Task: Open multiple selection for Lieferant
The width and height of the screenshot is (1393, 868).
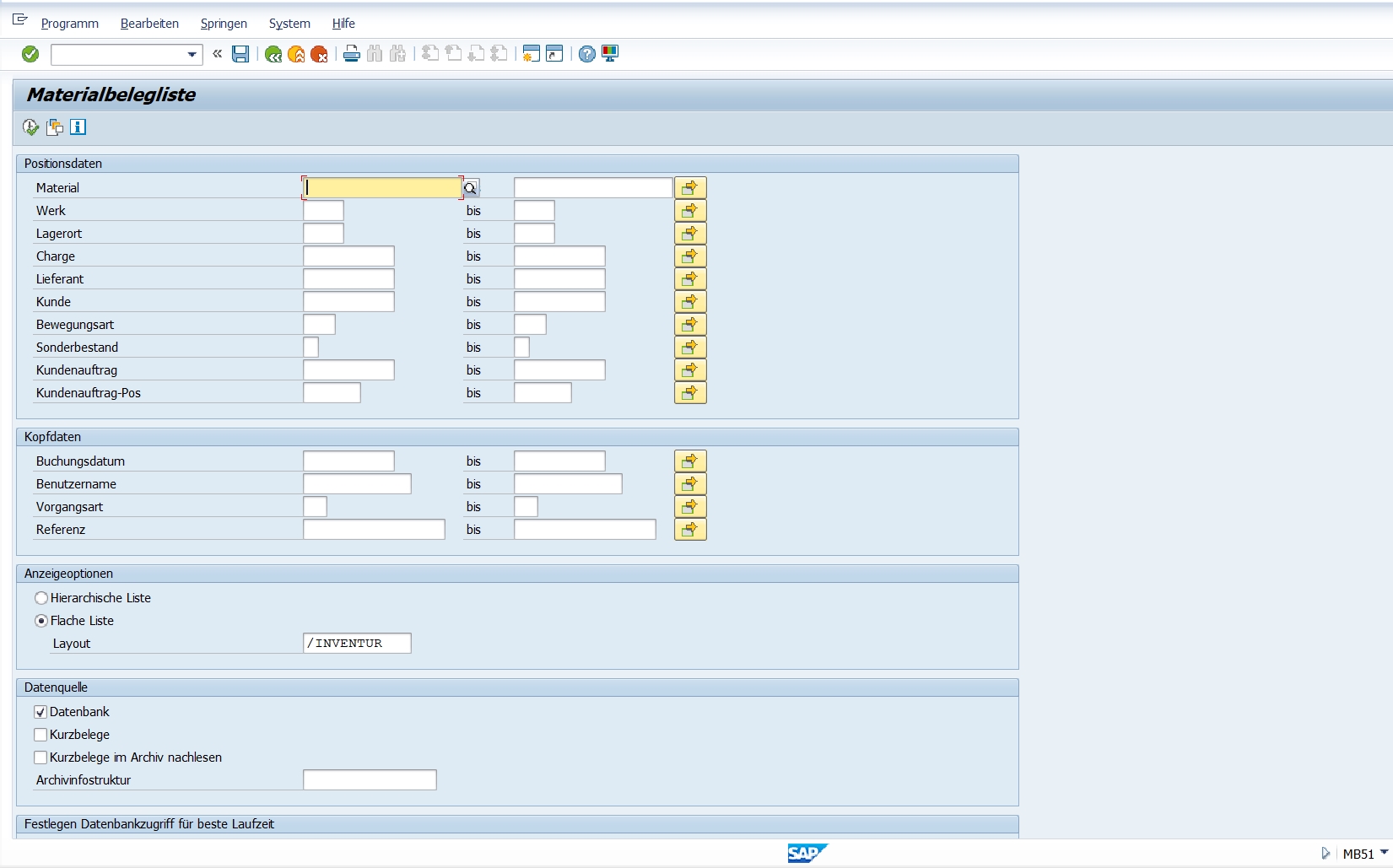Action: [690, 278]
